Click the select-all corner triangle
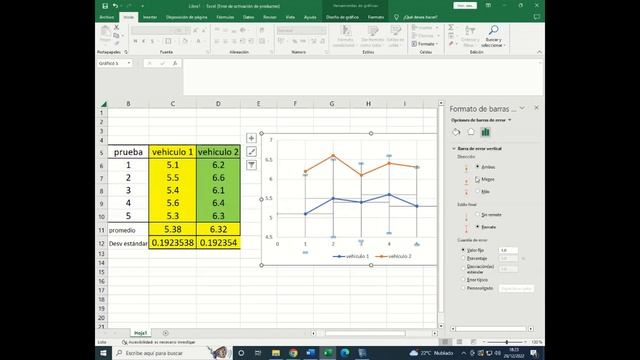 coord(104,104)
